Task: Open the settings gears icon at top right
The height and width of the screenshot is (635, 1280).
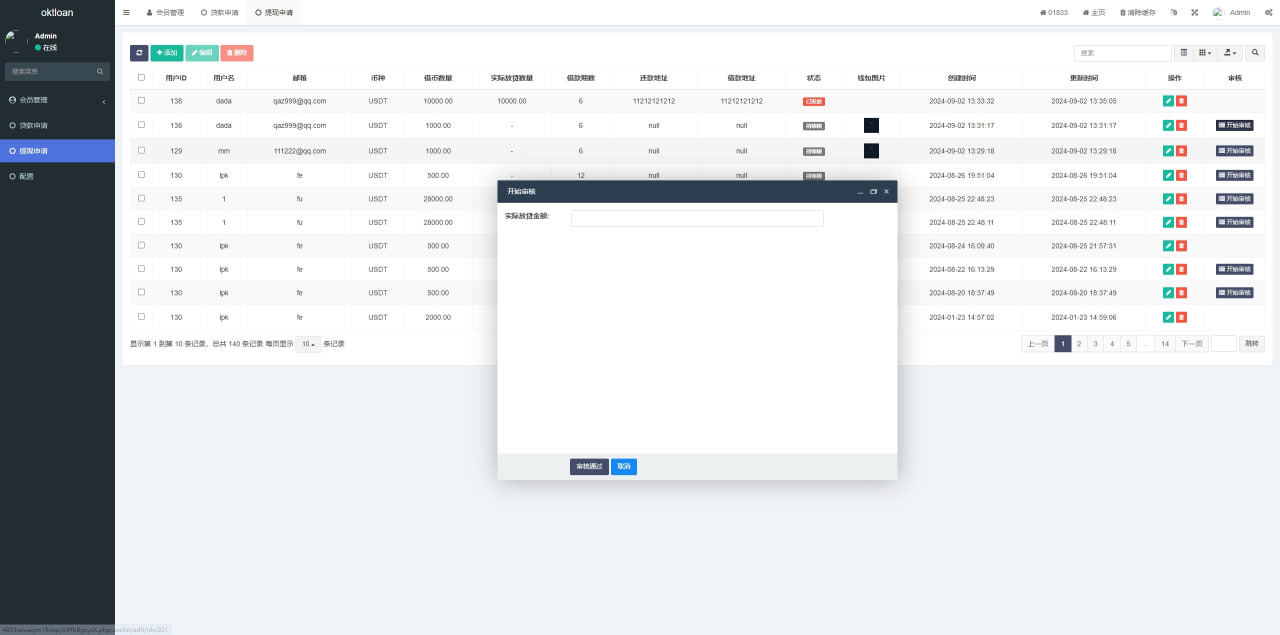Action: [x=1267, y=13]
